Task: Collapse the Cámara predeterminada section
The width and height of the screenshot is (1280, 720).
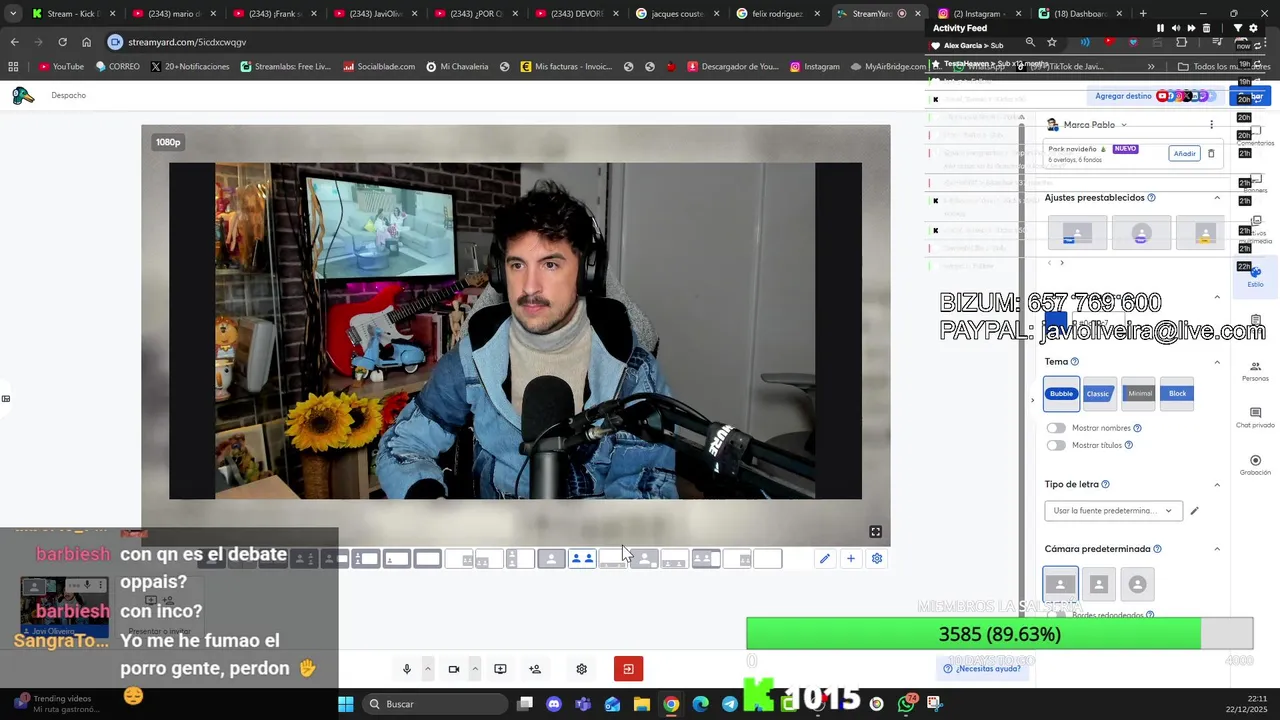Action: 1217,549
